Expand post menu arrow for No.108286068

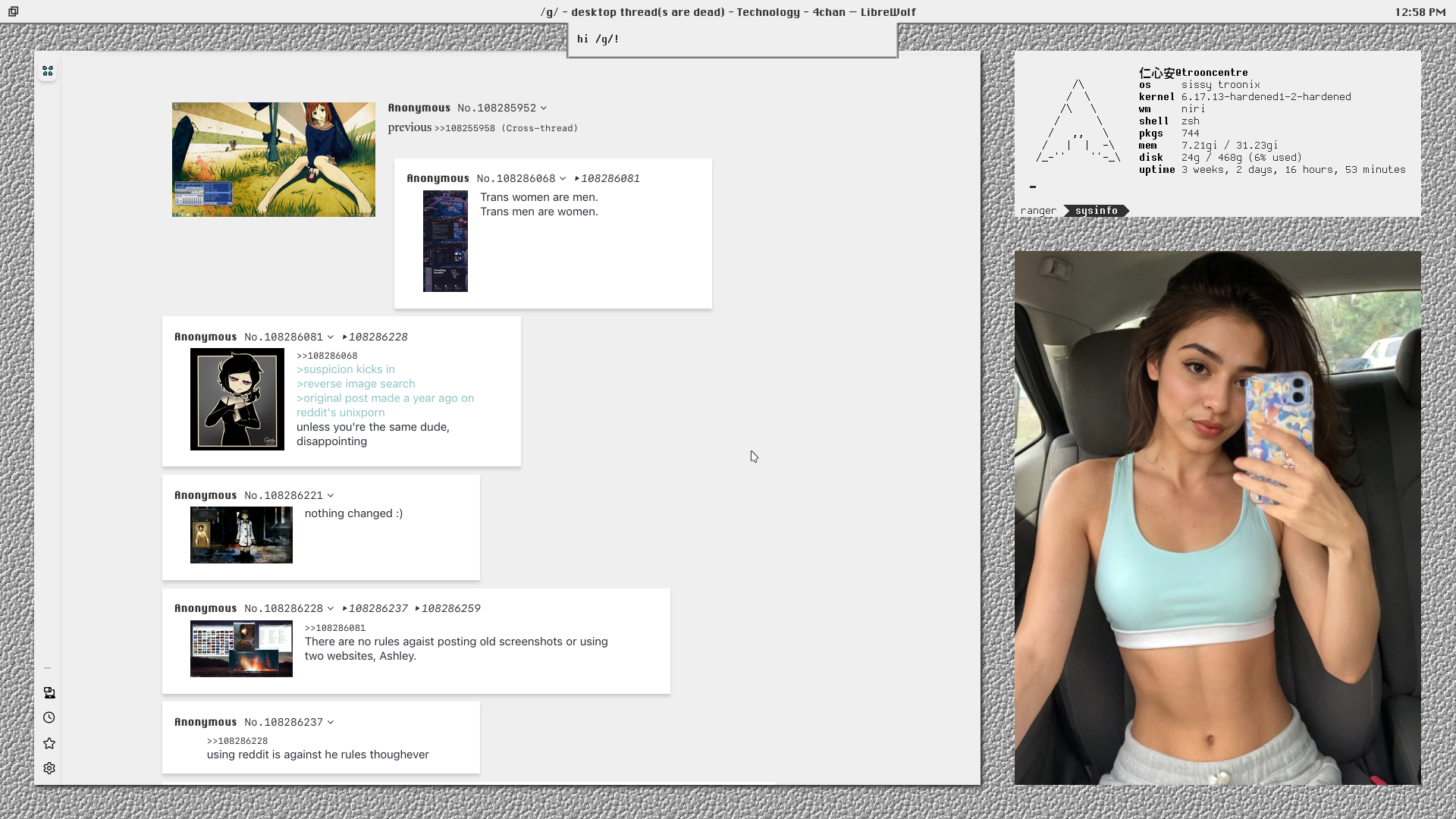(563, 179)
